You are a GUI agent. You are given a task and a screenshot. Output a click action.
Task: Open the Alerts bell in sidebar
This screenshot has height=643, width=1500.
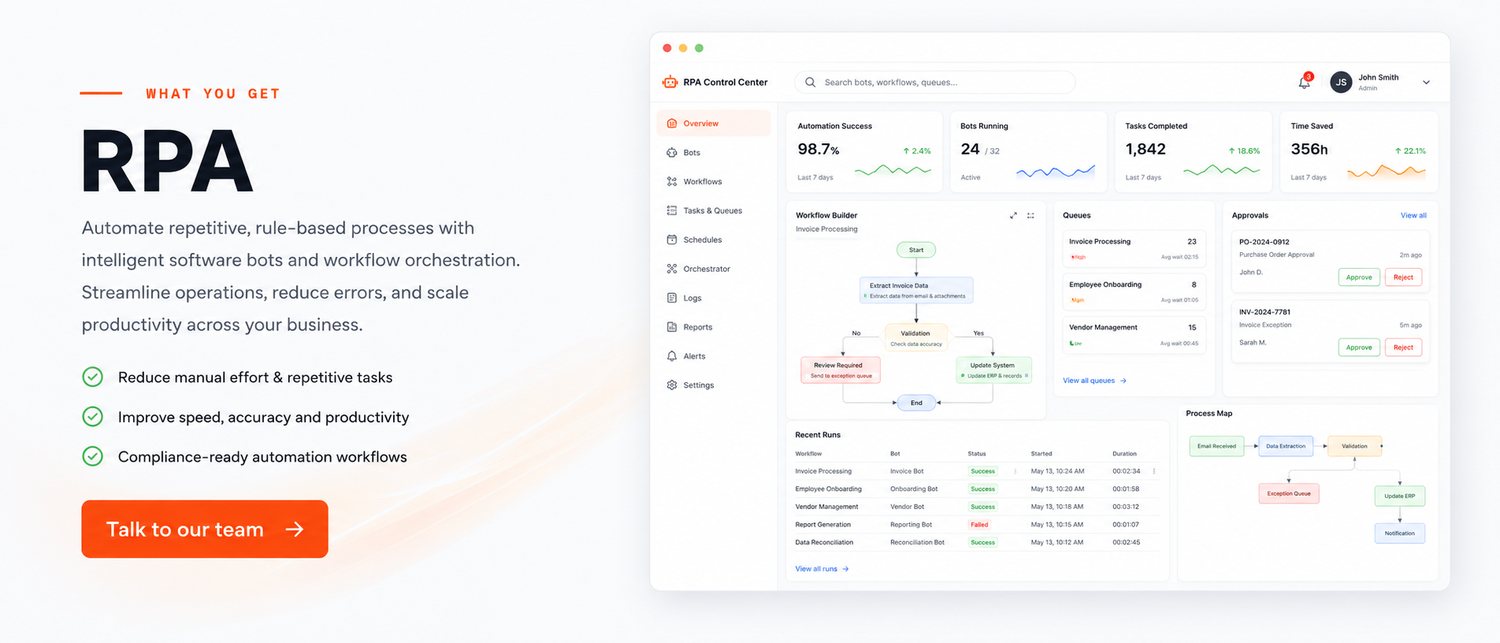[x=672, y=356]
